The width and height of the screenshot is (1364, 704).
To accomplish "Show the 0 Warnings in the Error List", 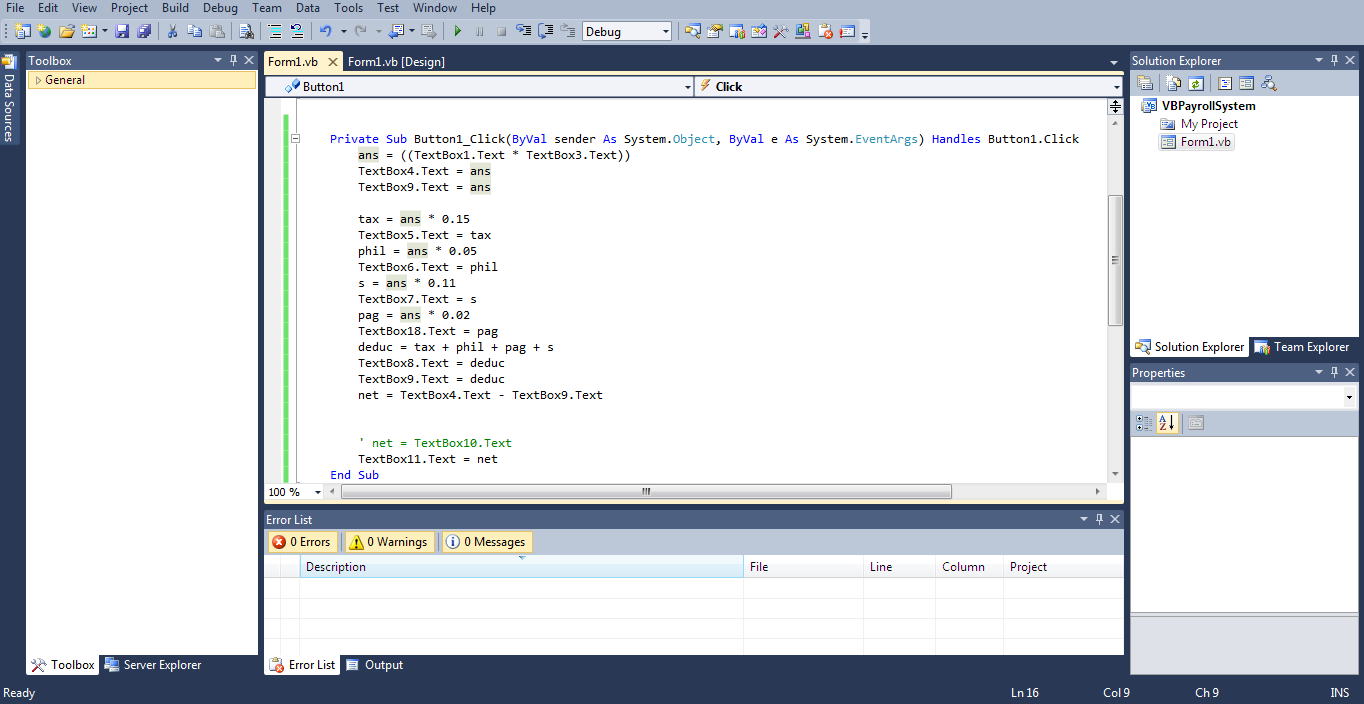I will pos(389,541).
